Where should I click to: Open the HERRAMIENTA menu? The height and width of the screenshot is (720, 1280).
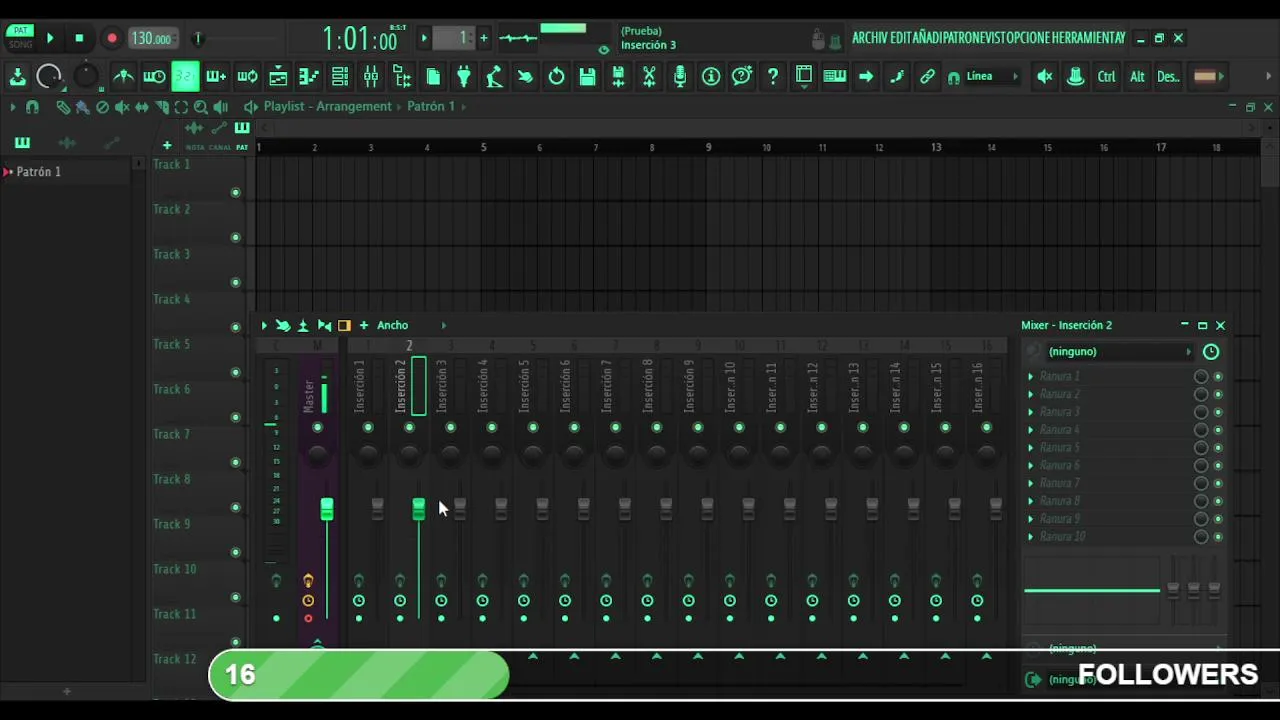point(1085,38)
